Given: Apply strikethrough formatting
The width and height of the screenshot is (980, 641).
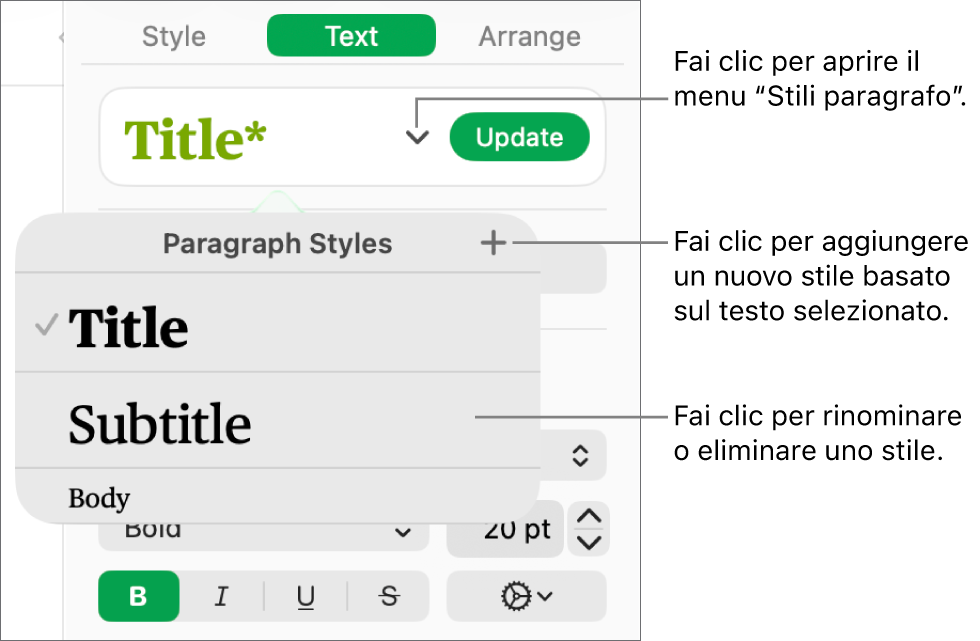Looking at the screenshot, I should coord(388,596).
